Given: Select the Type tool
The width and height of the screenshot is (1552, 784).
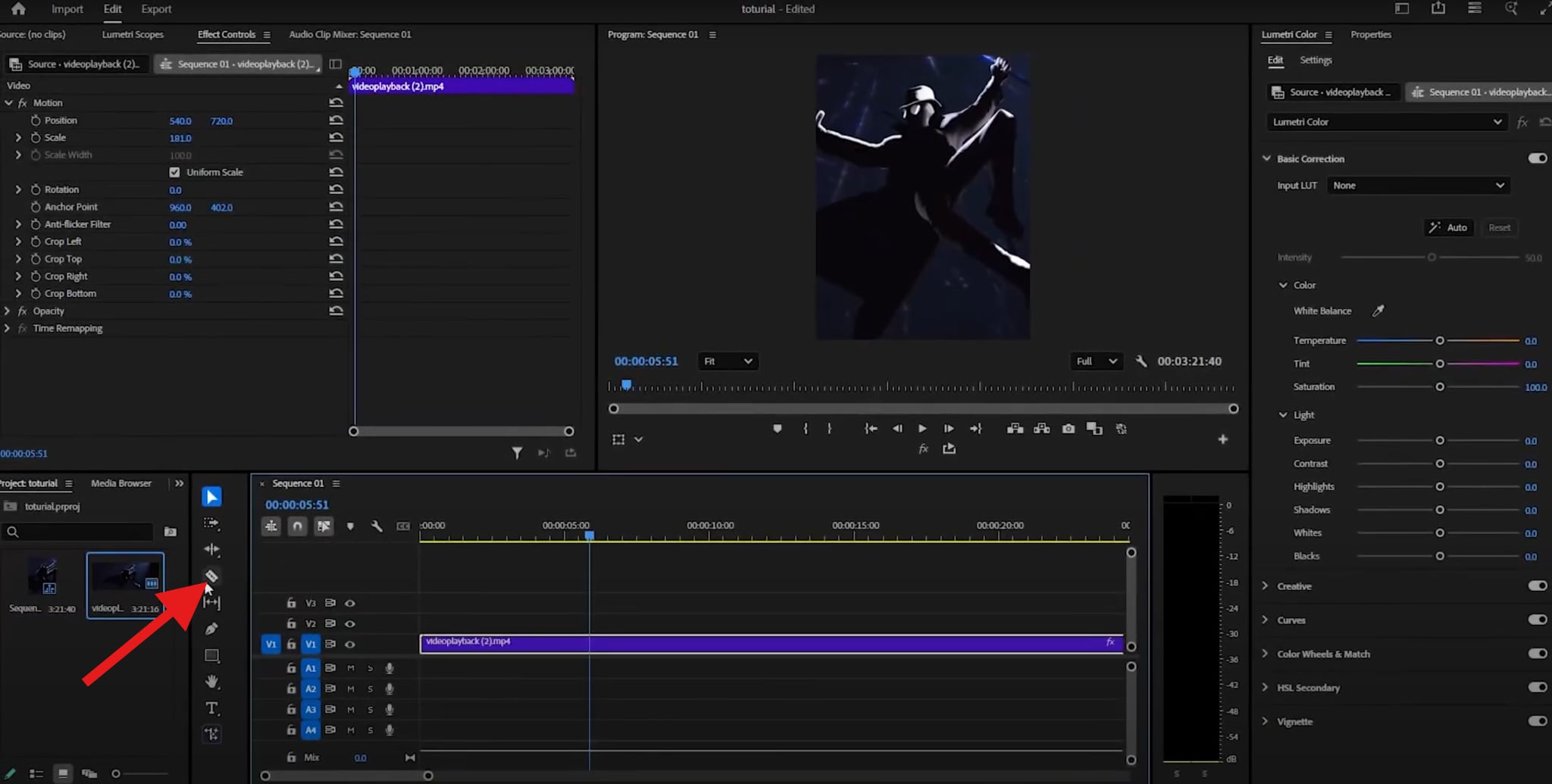Looking at the screenshot, I should pos(211,708).
